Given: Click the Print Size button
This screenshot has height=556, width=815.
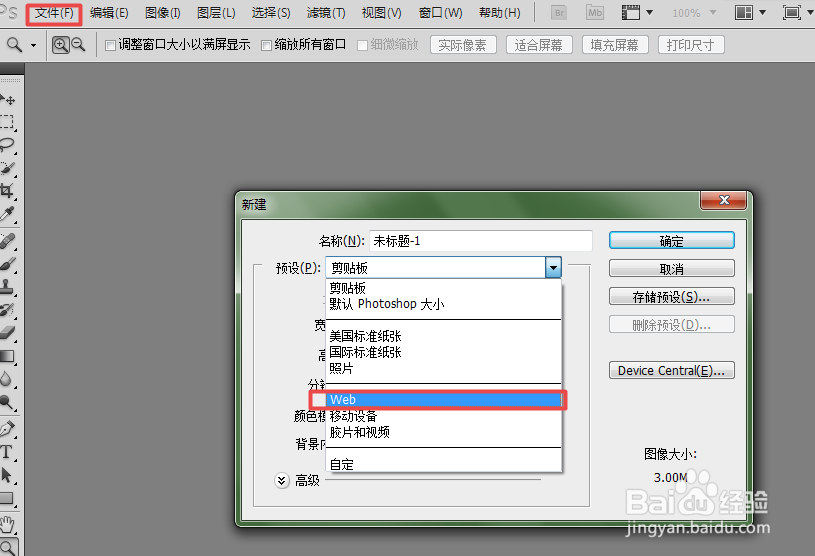Looking at the screenshot, I should point(691,45).
